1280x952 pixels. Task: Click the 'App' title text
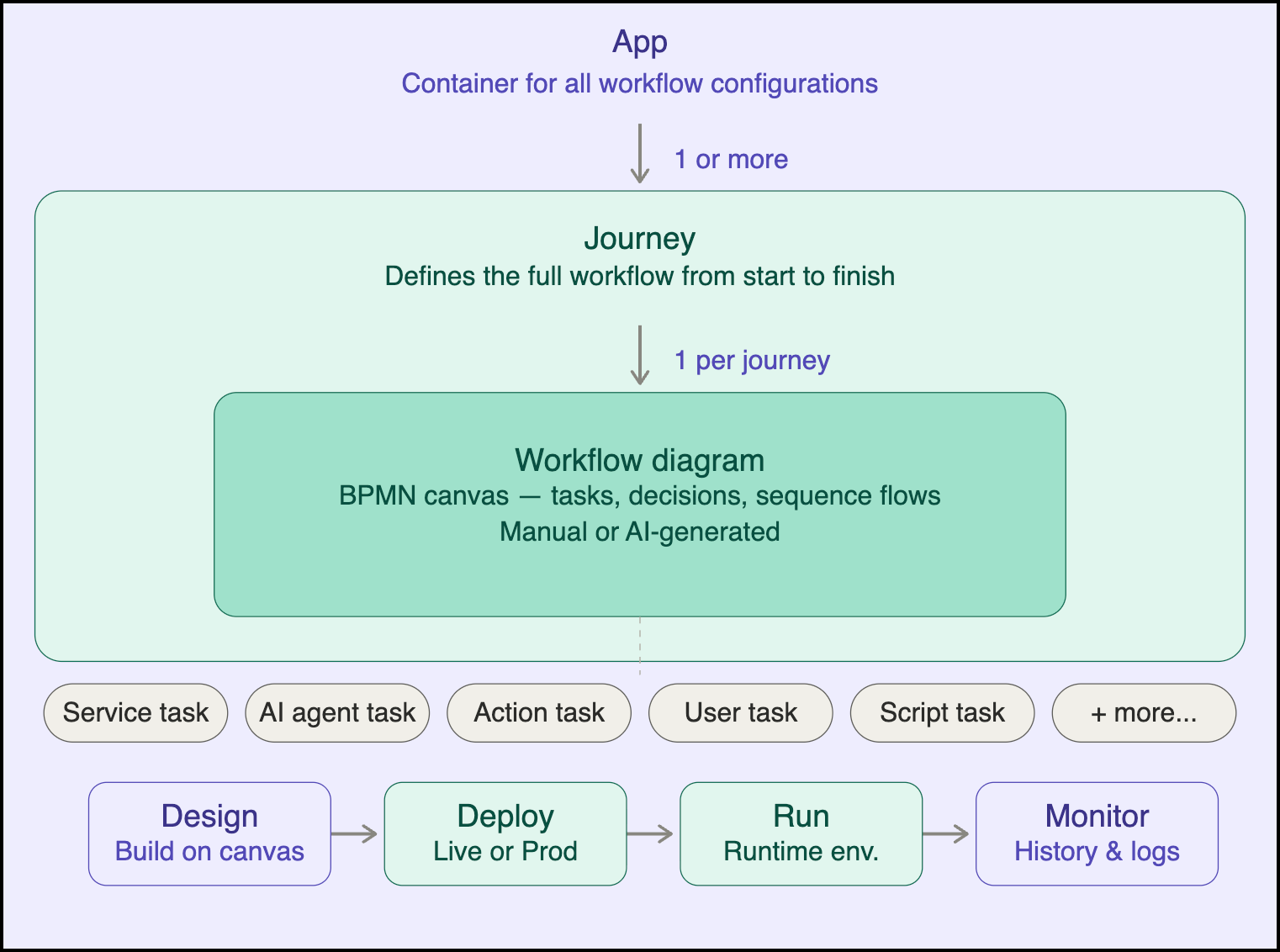[640, 42]
